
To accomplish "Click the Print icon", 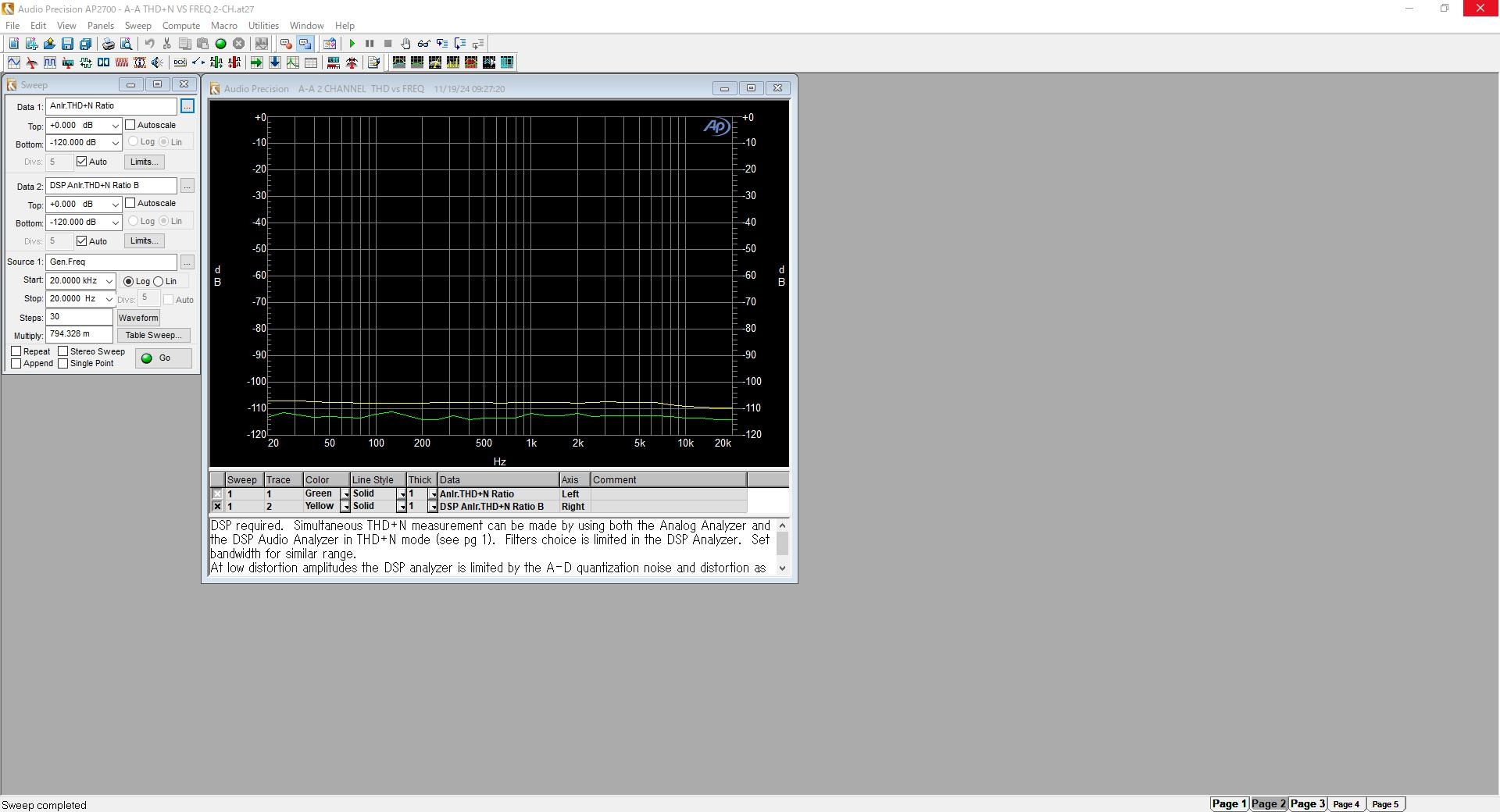I will (x=109, y=44).
